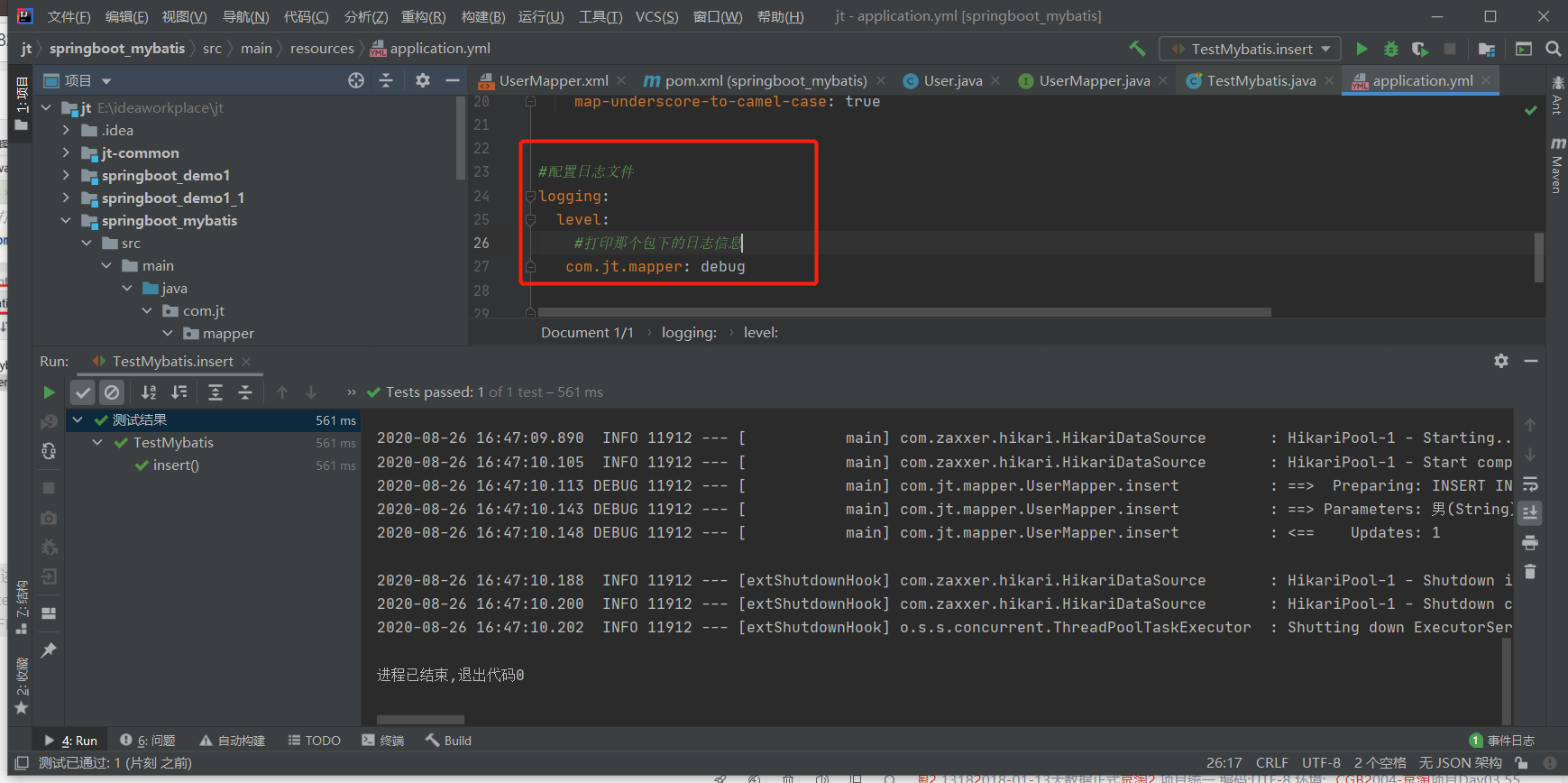
Task: Sort test results alphabetically
Action: (x=149, y=392)
